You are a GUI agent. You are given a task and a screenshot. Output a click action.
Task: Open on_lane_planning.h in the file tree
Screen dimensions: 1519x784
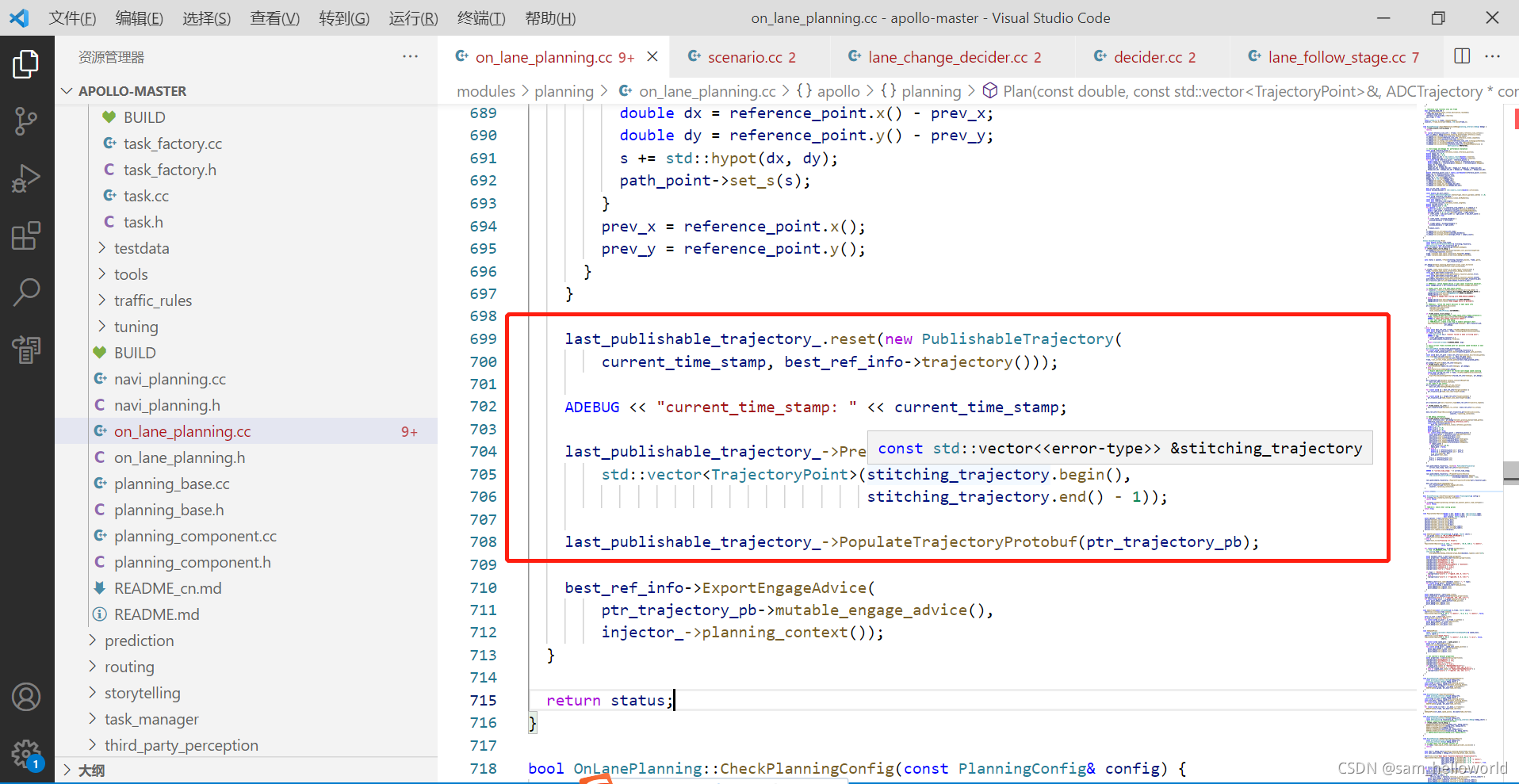[x=179, y=457]
